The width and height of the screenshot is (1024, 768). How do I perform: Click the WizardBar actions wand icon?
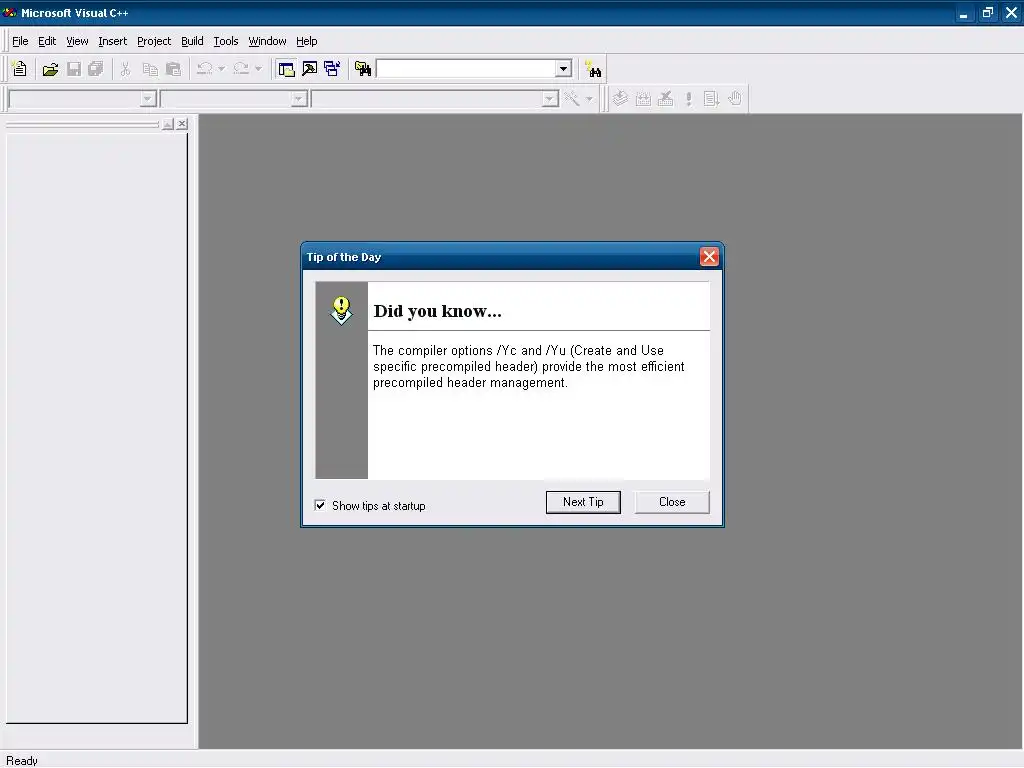(x=572, y=99)
